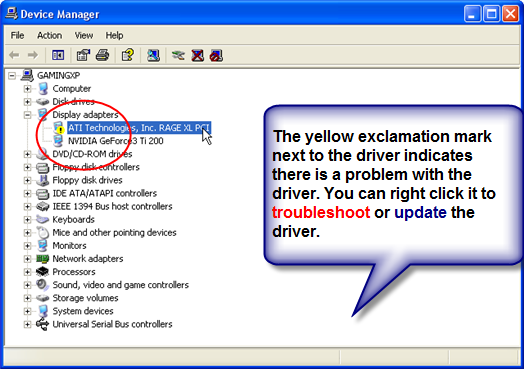The image size is (524, 369).
Task: Select the Computer label
Action: (x=72, y=89)
